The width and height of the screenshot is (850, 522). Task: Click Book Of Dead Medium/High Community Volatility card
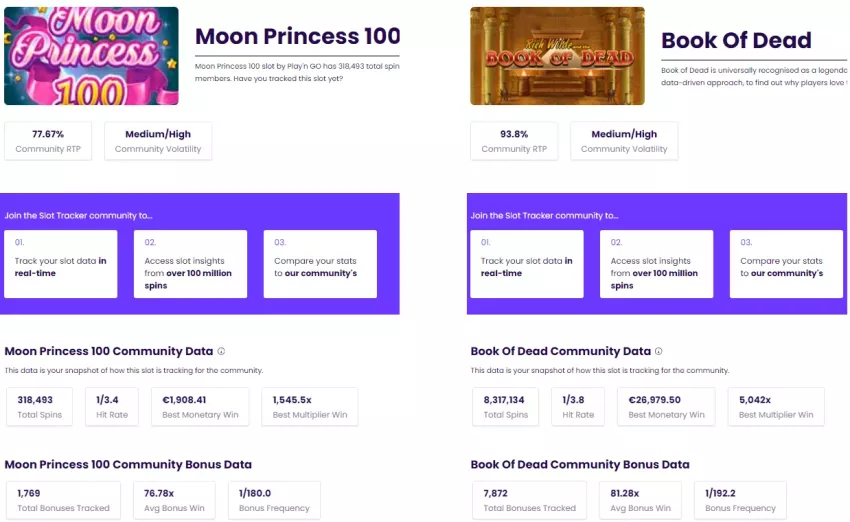pos(624,141)
